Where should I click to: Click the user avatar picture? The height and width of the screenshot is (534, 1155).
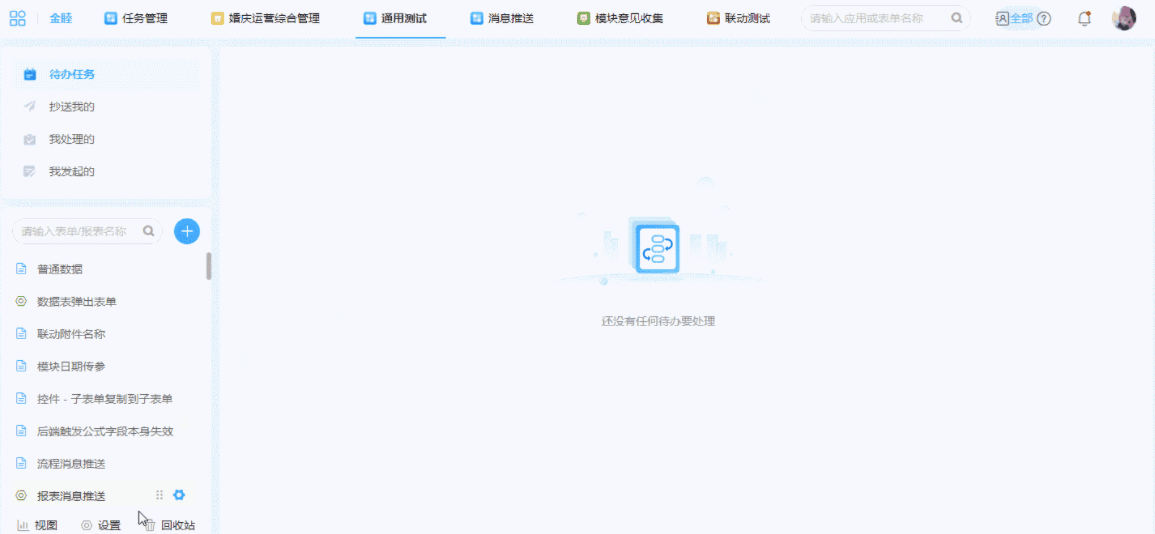[1124, 18]
